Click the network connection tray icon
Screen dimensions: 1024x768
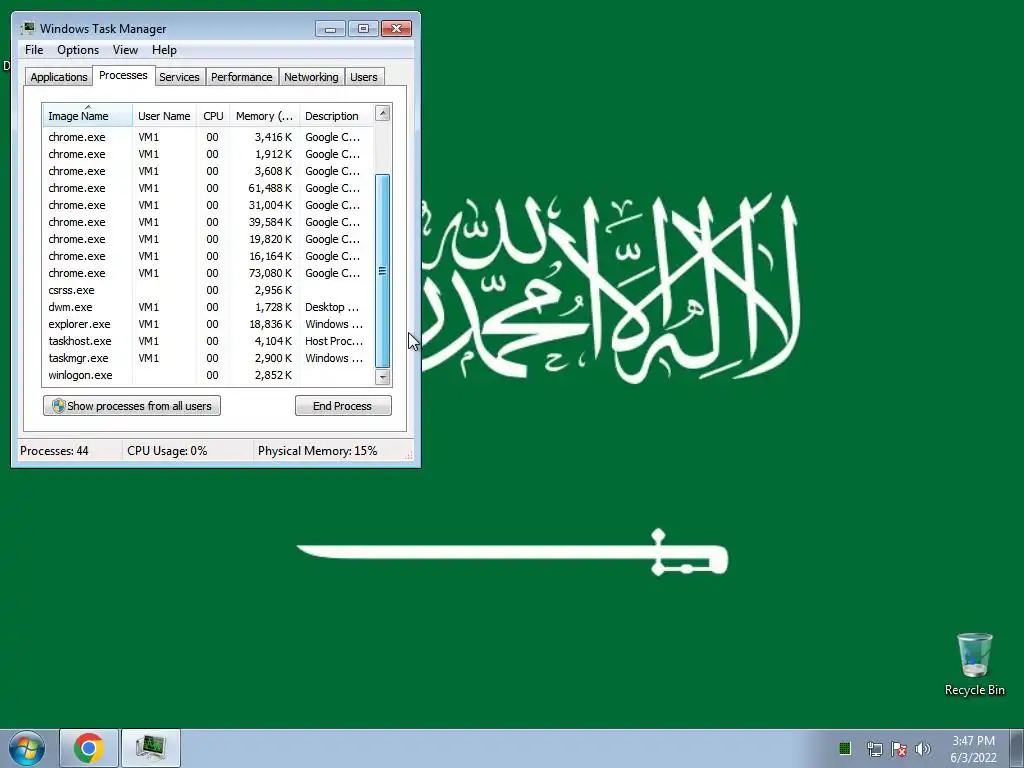(874, 748)
